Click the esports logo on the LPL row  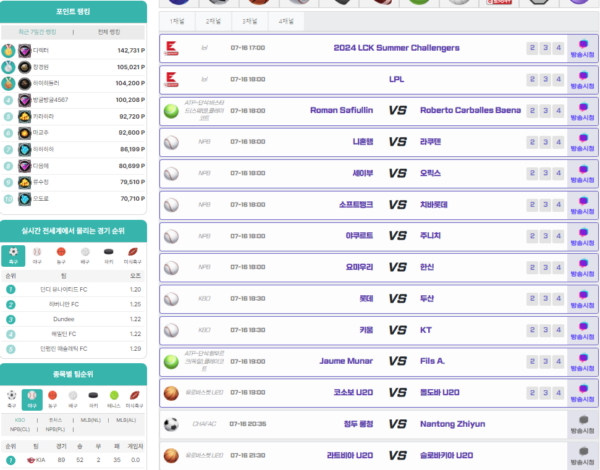(171, 80)
